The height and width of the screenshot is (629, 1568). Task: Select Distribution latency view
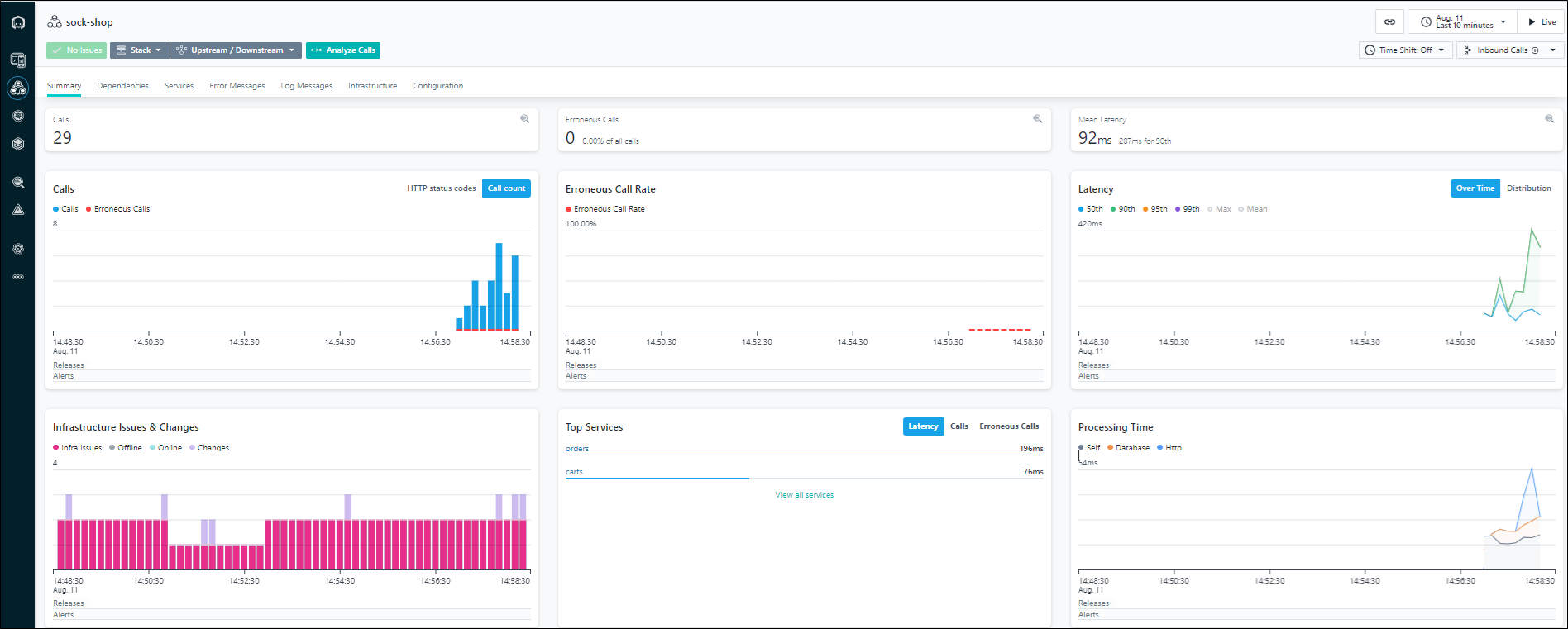point(1528,188)
